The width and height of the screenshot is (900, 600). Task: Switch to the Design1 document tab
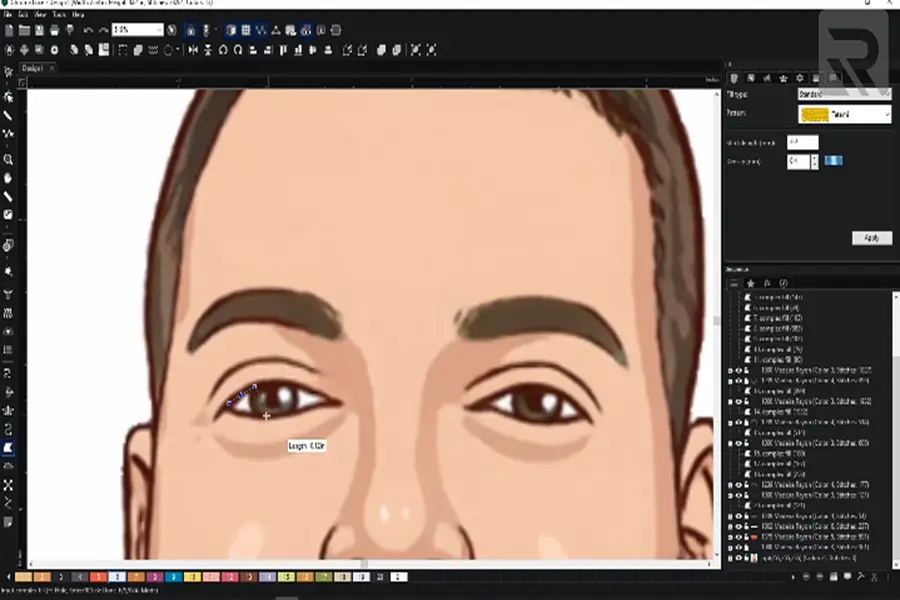(x=32, y=68)
